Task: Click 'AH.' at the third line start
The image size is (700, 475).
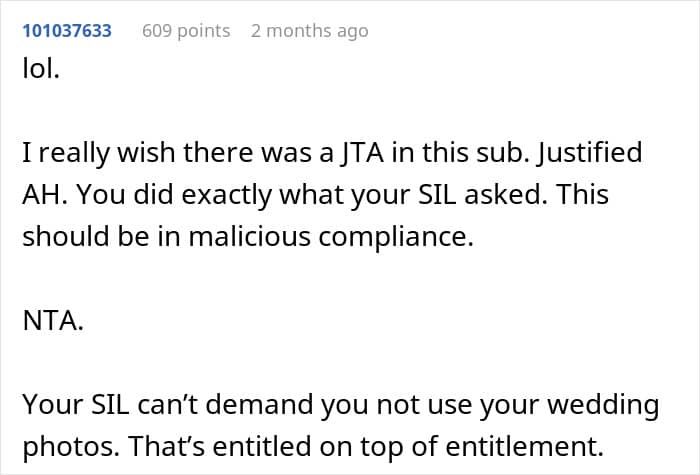Action: pos(45,195)
